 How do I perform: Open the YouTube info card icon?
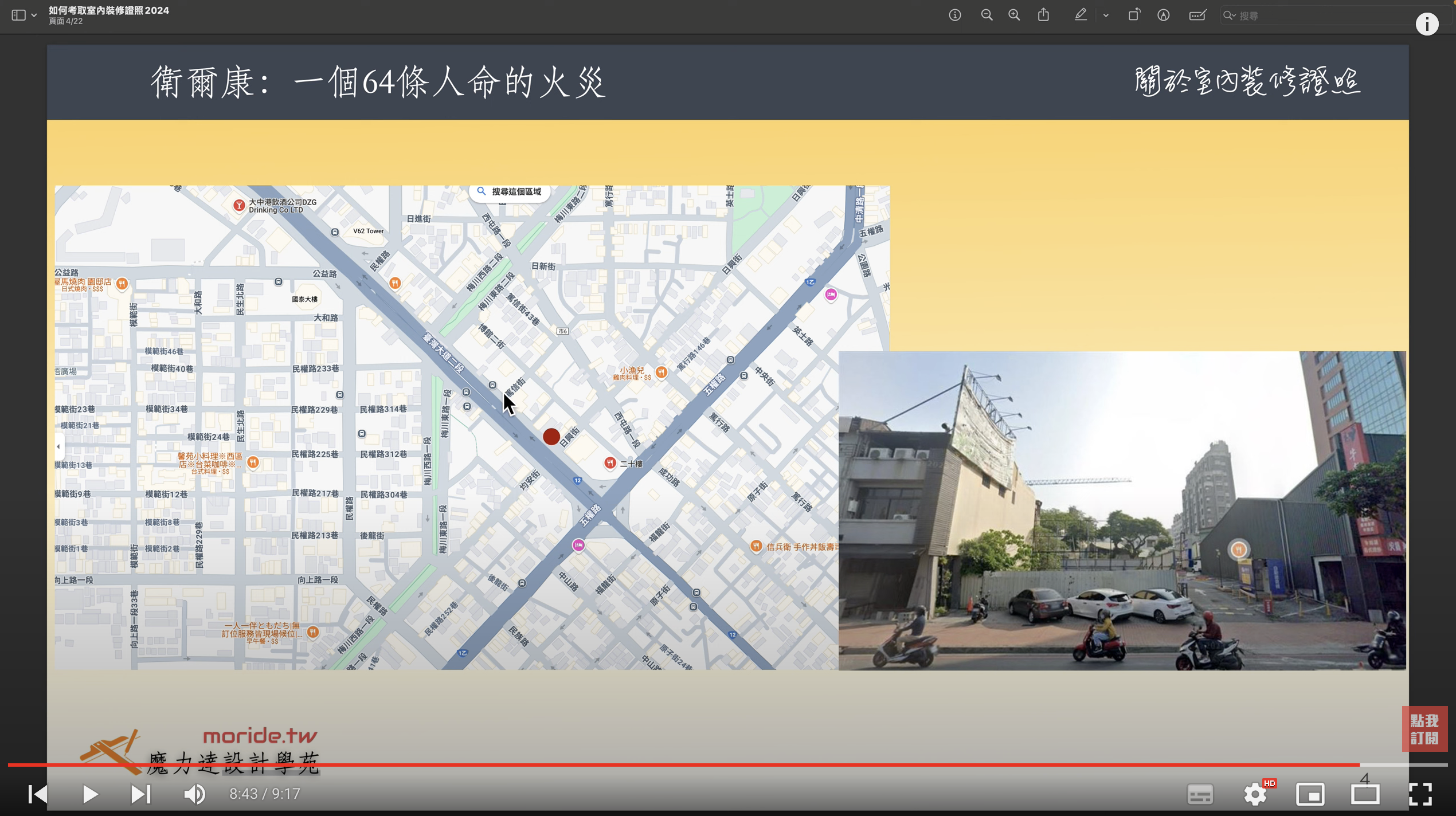tap(1427, 24)
